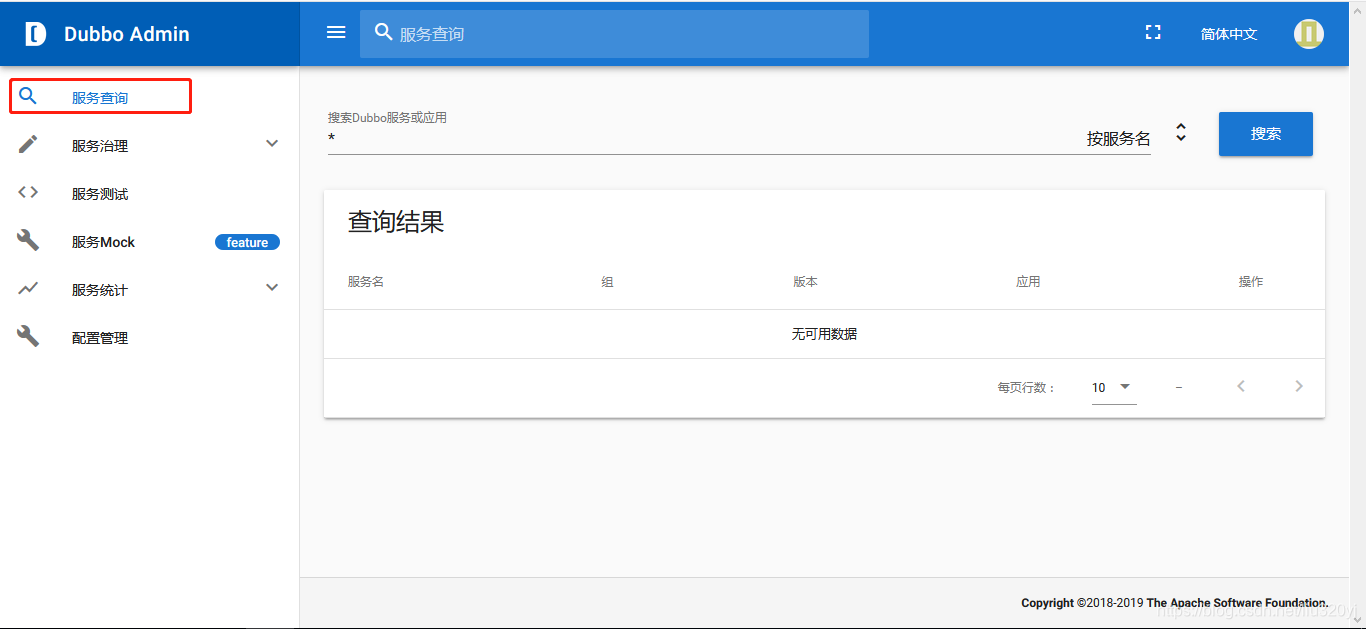
Task: Click the chart icon beside 服务统计
Action: tap(27, 287)
